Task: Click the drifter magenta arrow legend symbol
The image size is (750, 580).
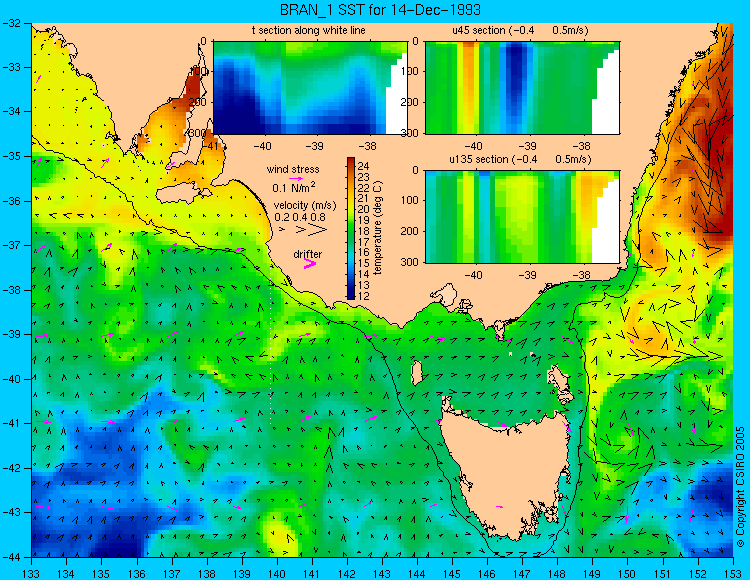Action: [x=310, y=263]
